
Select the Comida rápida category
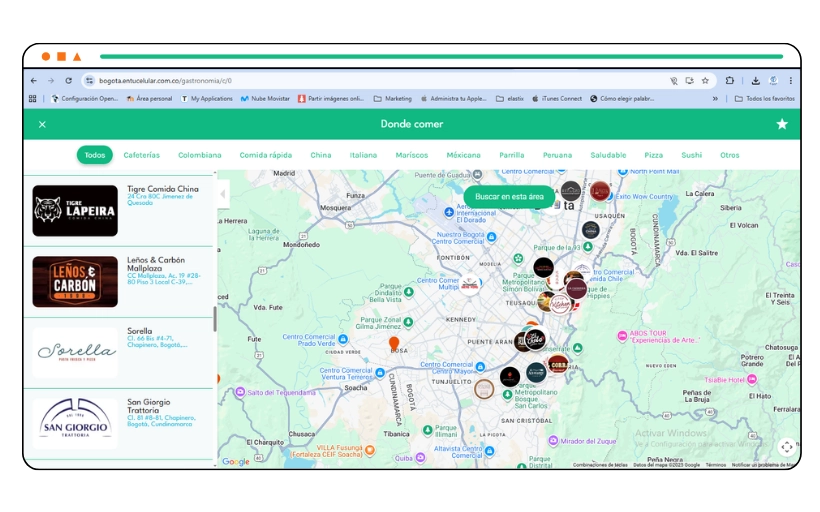click(x=266, y=155)
